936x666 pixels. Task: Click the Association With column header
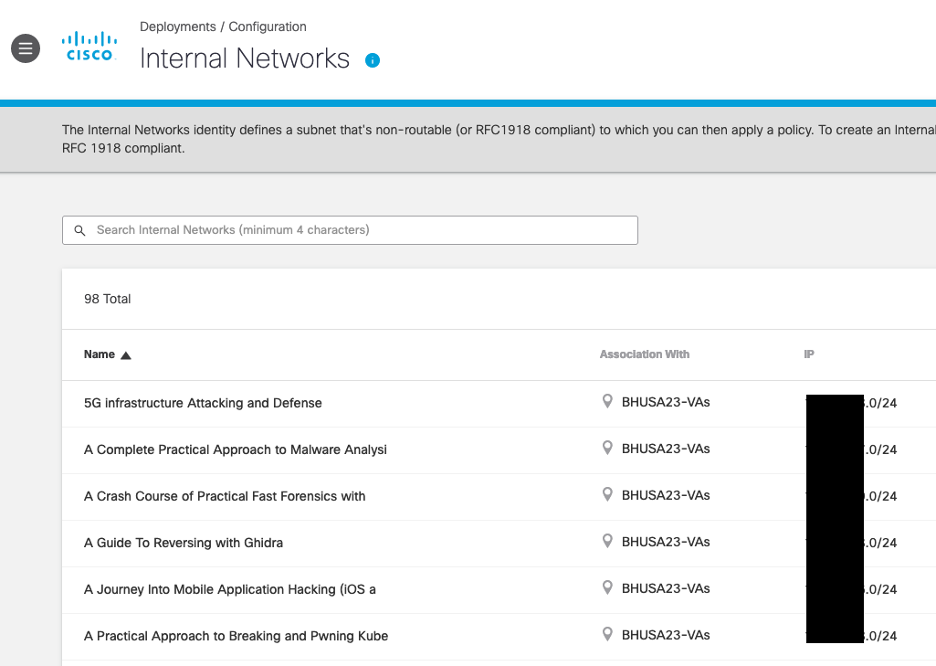[644, 354]
